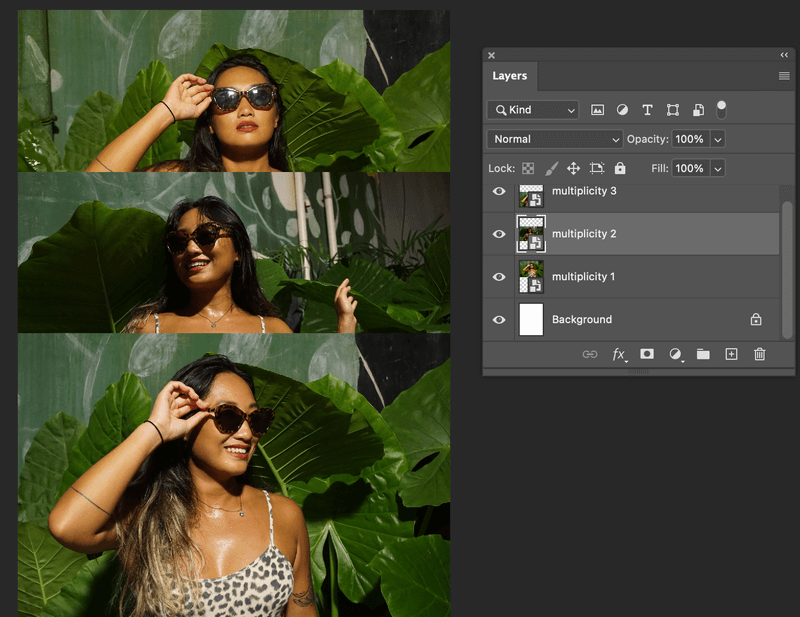Click the Lock position move icon
The height and width of the screenshot is (617, 800).
tap(573, 169)
